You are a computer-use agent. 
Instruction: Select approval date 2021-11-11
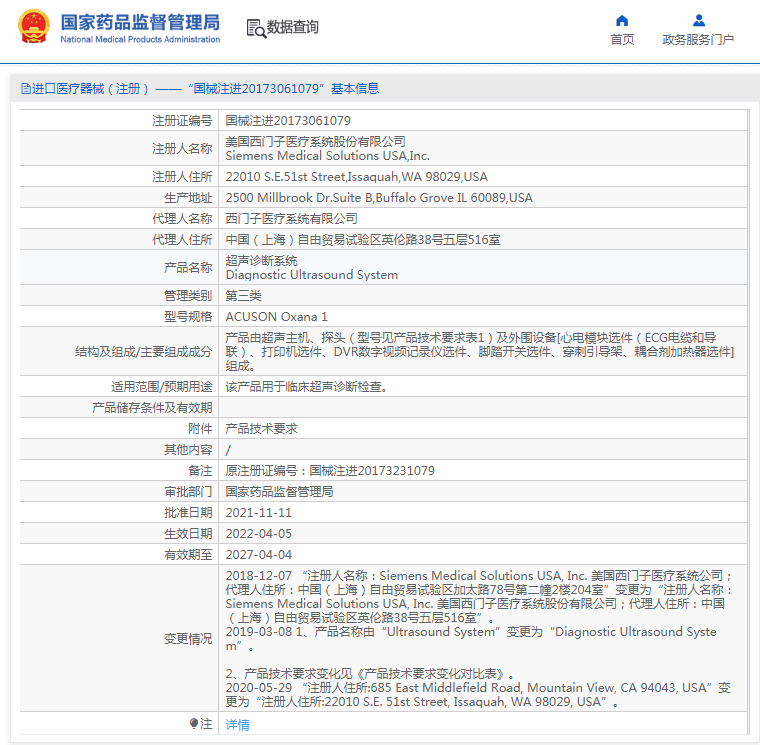(x=258, y=513)
